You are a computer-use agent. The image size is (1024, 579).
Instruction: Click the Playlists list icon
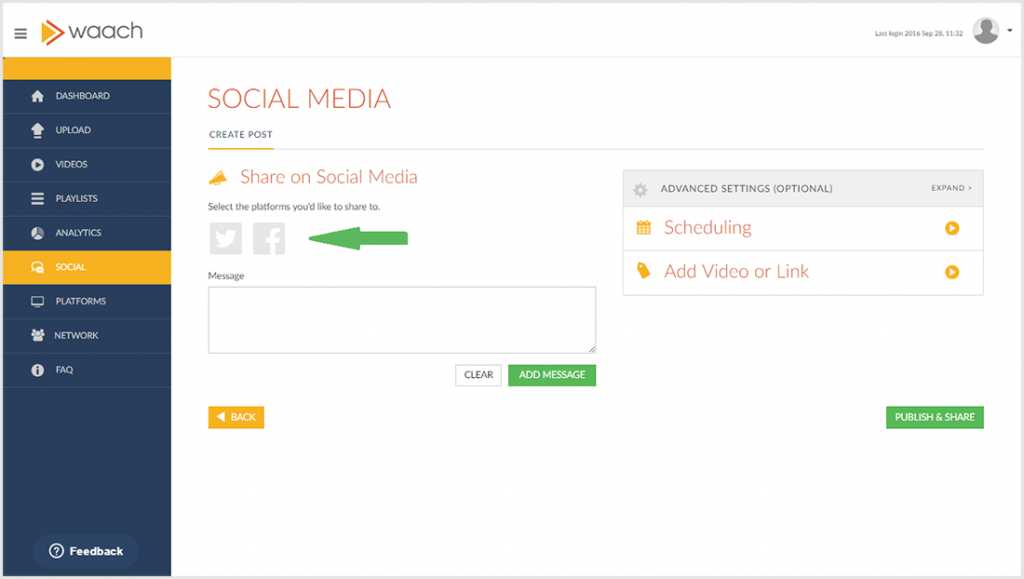pyautogui.click(x=37, y=198)
